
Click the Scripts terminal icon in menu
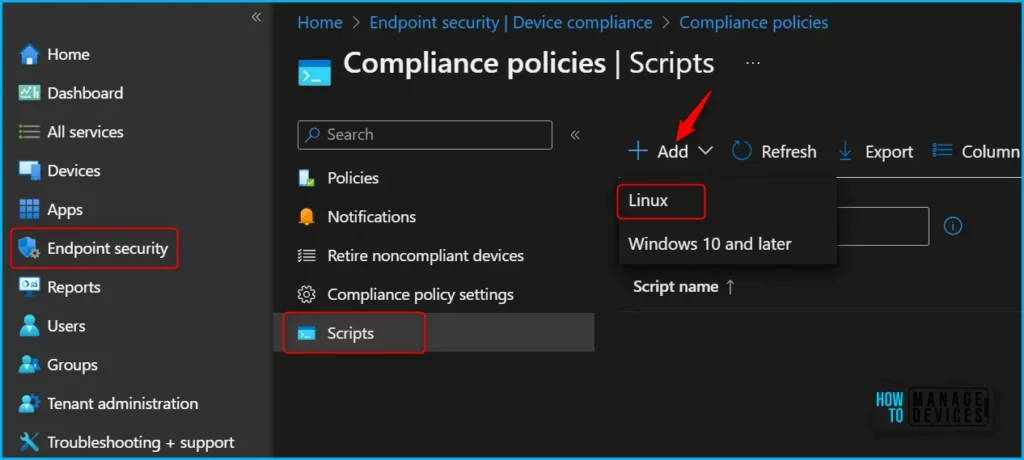click(x=306, y=333)
